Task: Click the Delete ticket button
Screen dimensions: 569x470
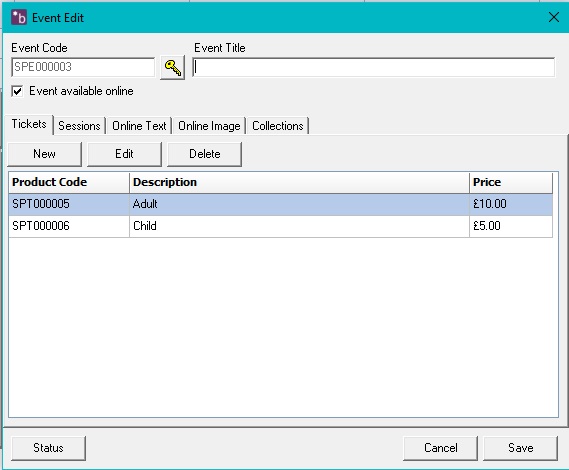Action: coord(205,154)
